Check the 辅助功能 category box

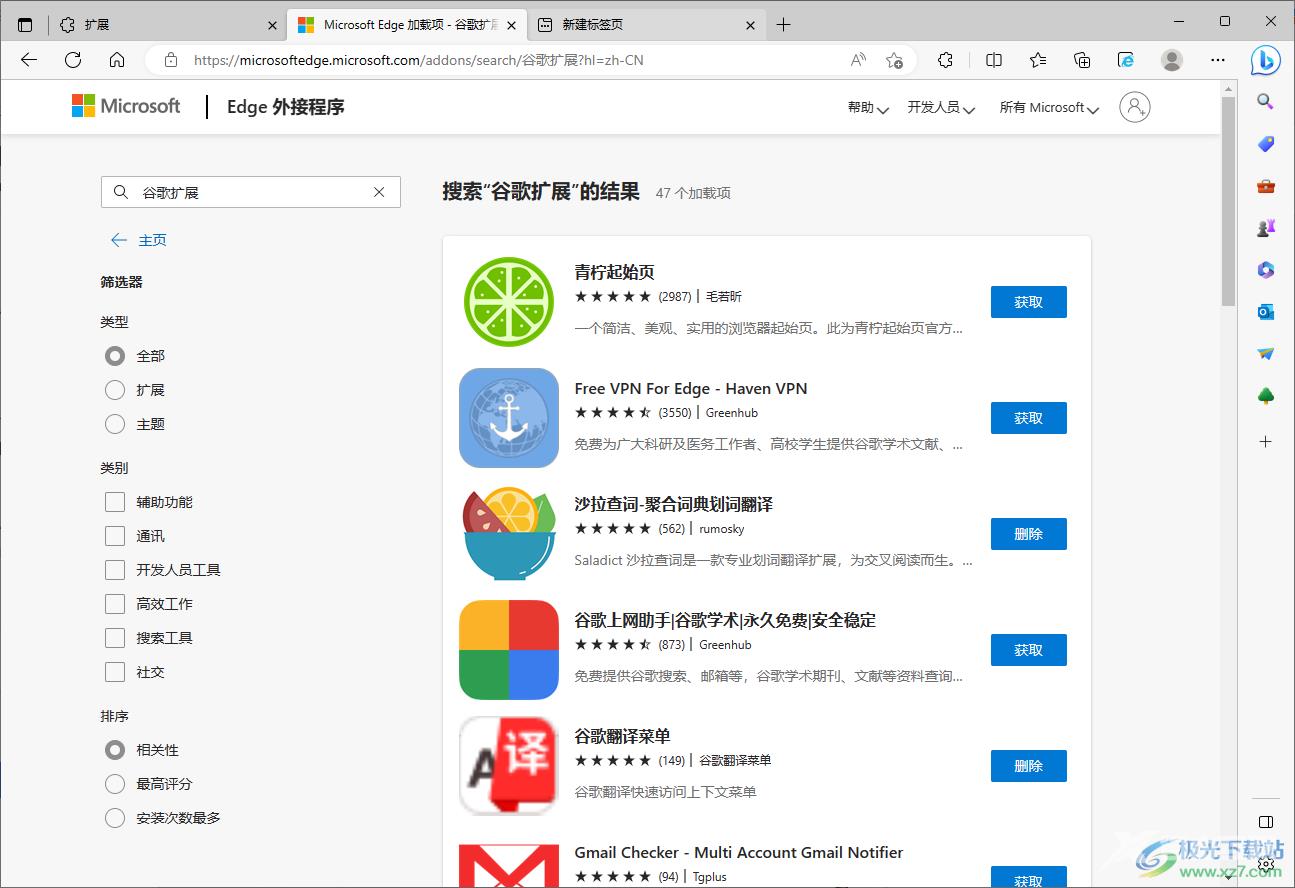click(115, 502)
